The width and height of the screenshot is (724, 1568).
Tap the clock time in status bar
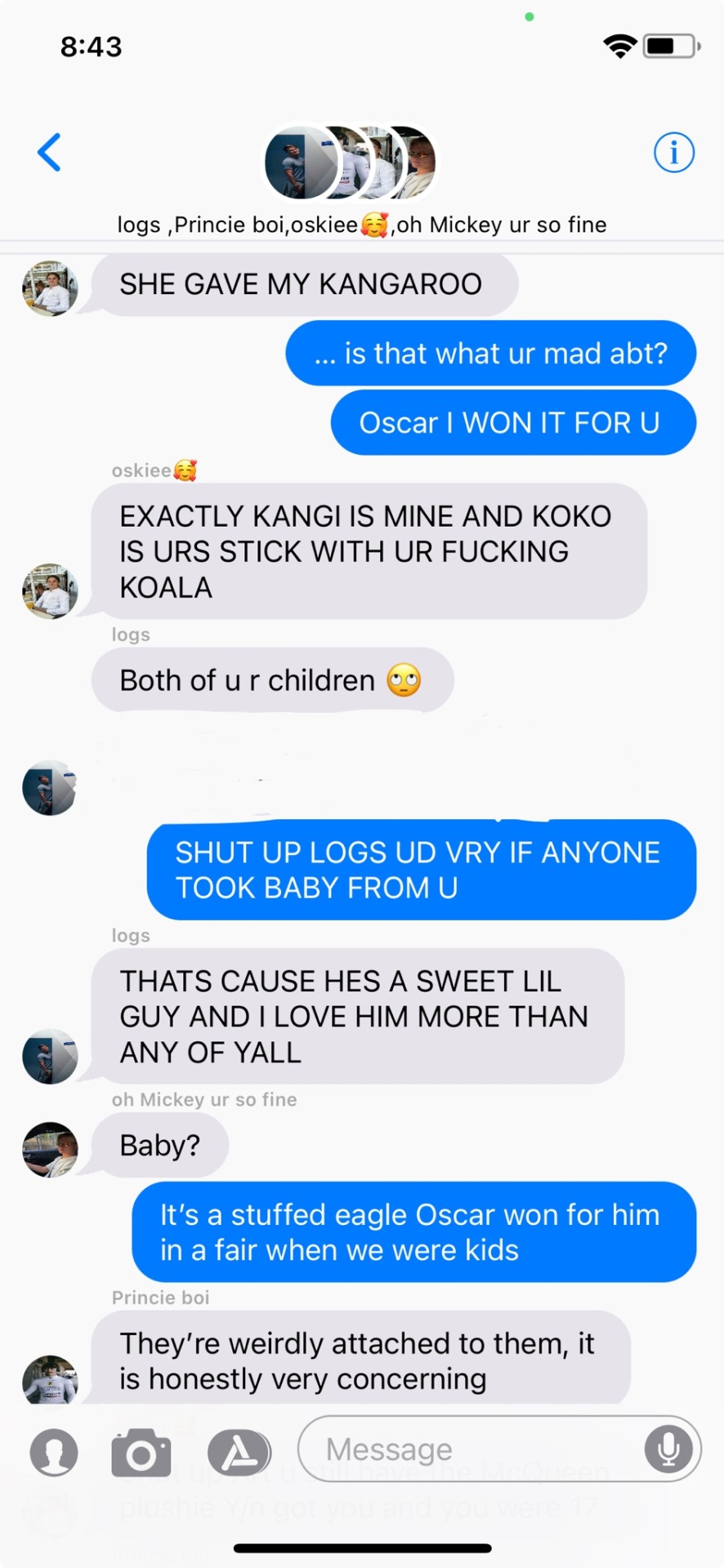click(x=92, y=47)
